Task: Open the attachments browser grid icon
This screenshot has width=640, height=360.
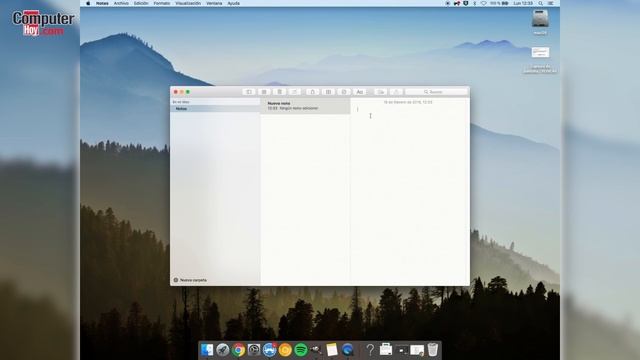Action: coord(264,92)
